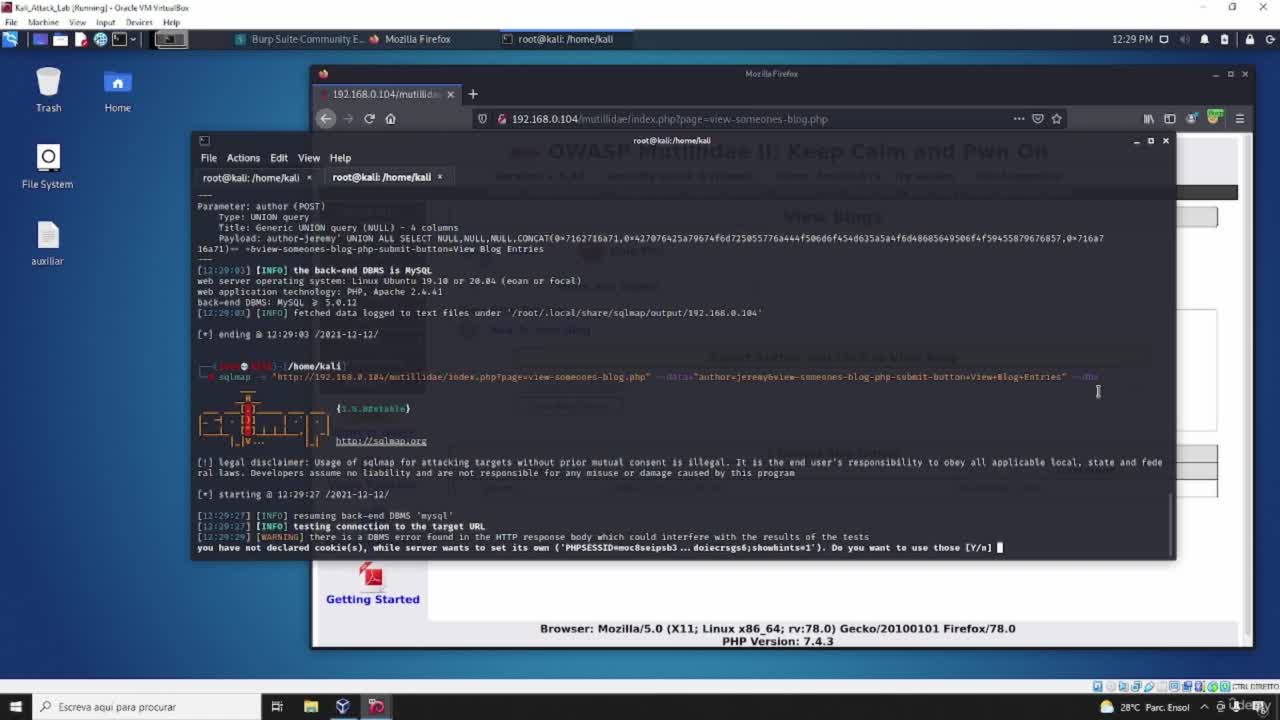The width and height of the screenshot is (1280, 720).
Task: Close the first root@kali terminal tab
Action: coord(309,177)
